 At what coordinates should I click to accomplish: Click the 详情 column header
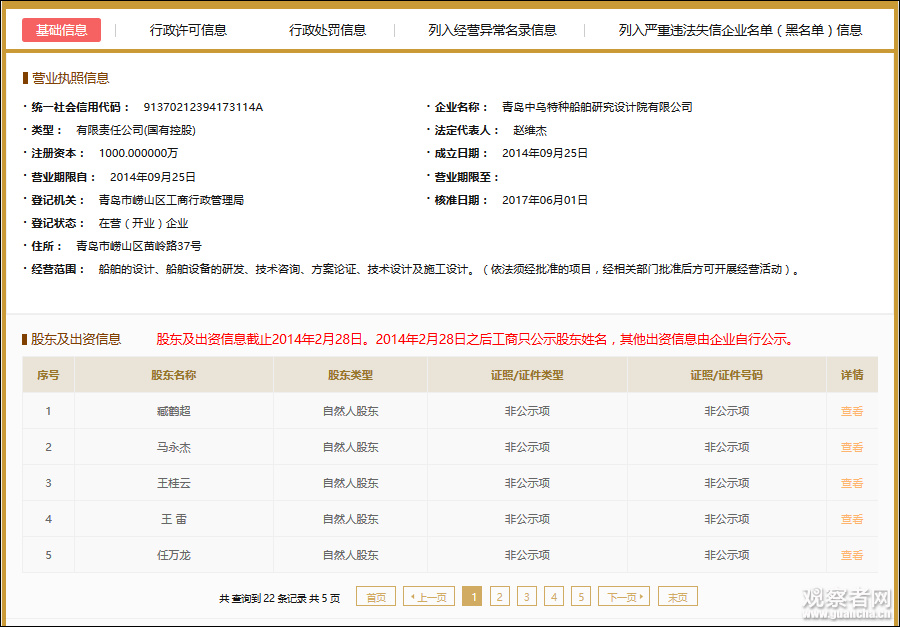[x=852, y=375]
